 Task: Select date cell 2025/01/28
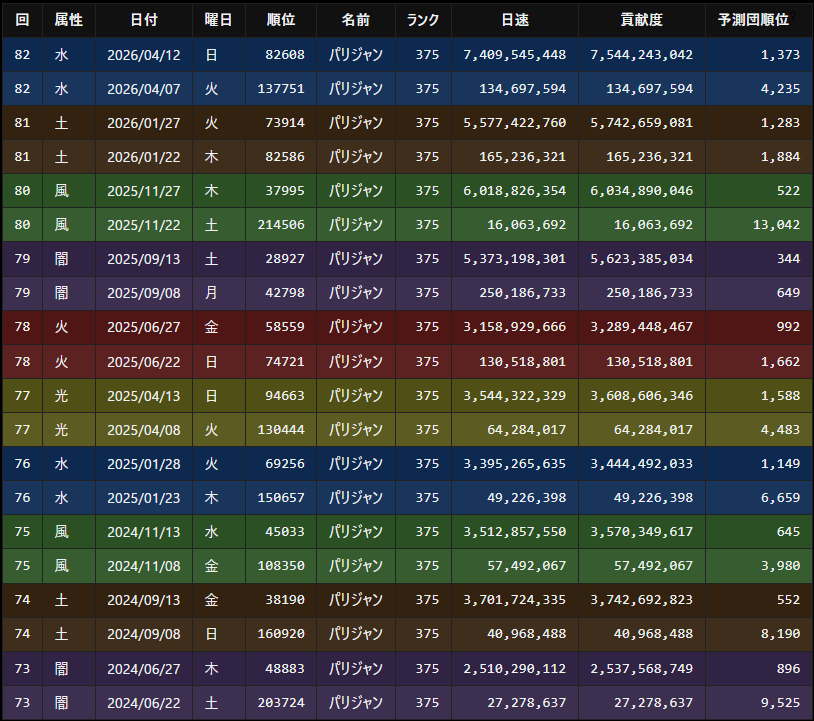click(144, 464)
